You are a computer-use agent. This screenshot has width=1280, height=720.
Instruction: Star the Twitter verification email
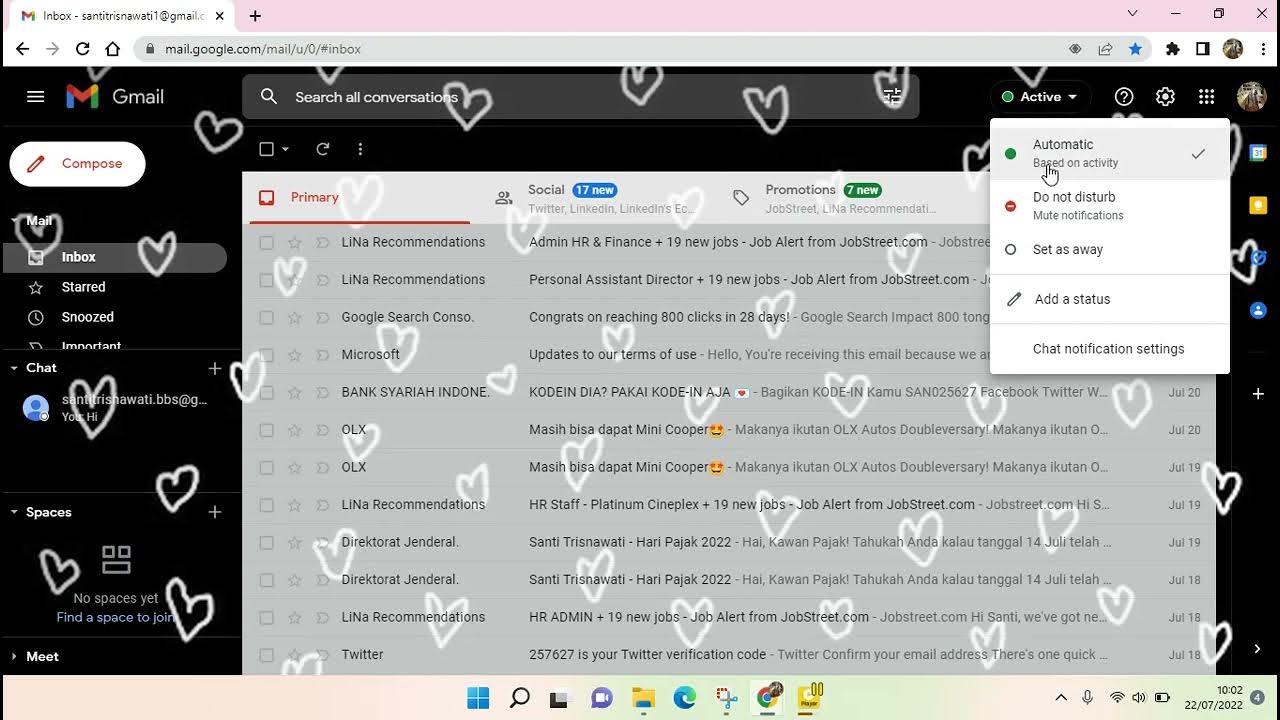point(294,655)
